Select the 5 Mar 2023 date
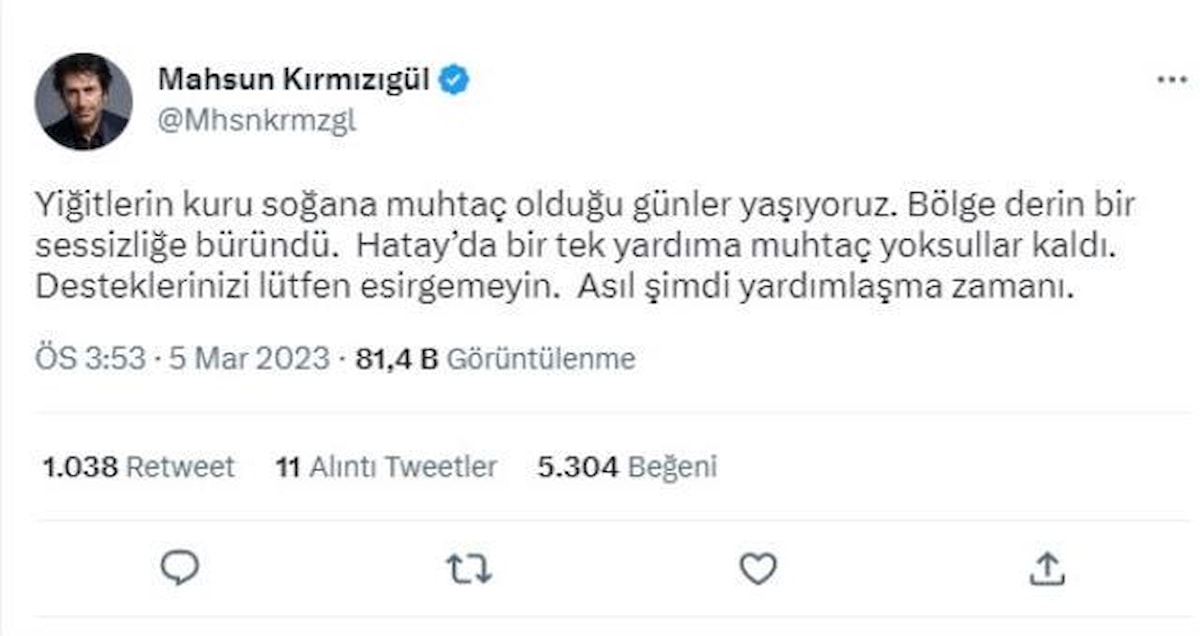The height and width of the screenshot is (636, 1200). tap(251, 358)
